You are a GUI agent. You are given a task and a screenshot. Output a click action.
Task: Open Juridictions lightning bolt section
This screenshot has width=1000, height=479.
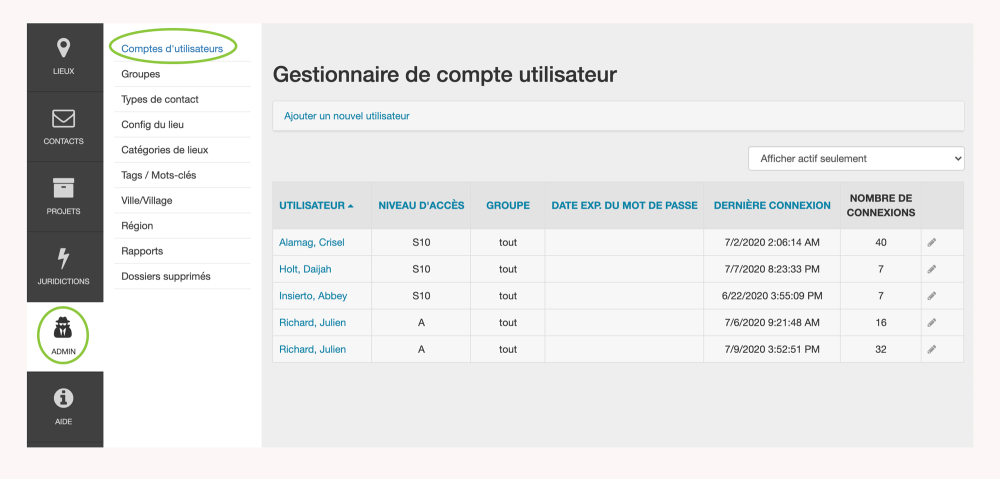coord(64,266)
